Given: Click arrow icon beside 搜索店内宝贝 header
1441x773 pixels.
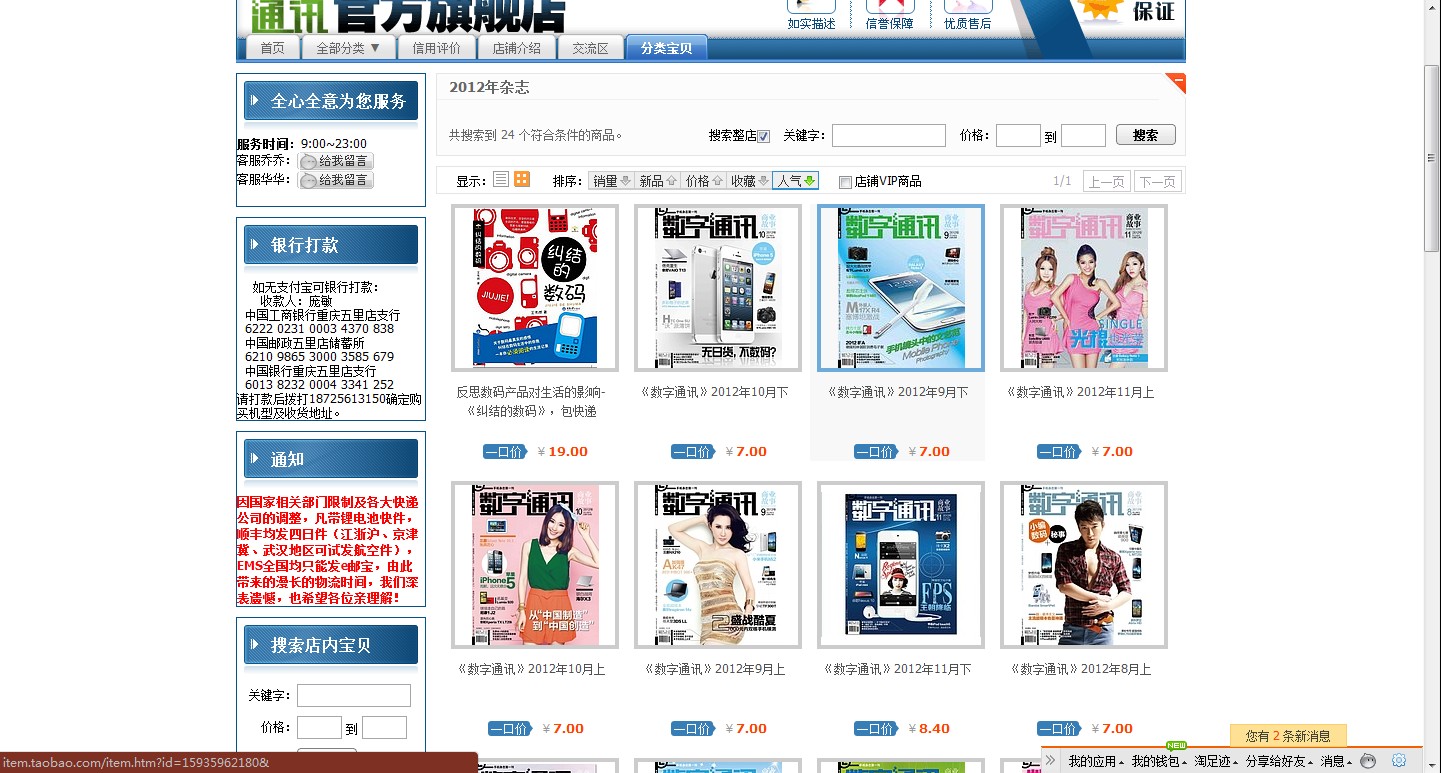Looking at the screenshot, I should pos(253,645).
